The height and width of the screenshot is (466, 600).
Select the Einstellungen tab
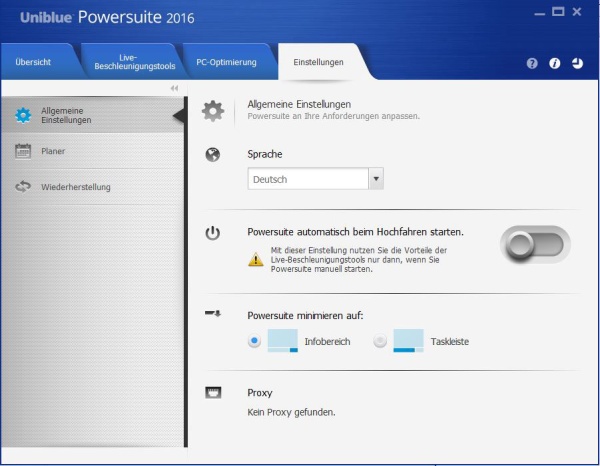click(x=318, y=62)
